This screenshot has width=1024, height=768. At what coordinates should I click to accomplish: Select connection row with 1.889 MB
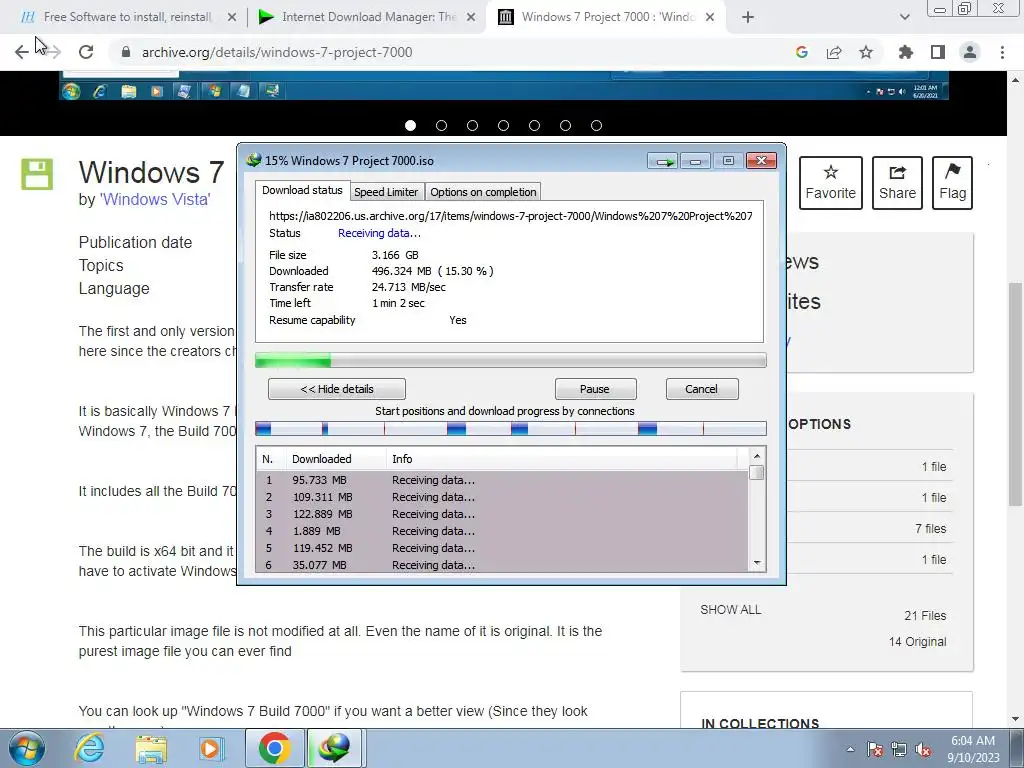pos(503,531)
